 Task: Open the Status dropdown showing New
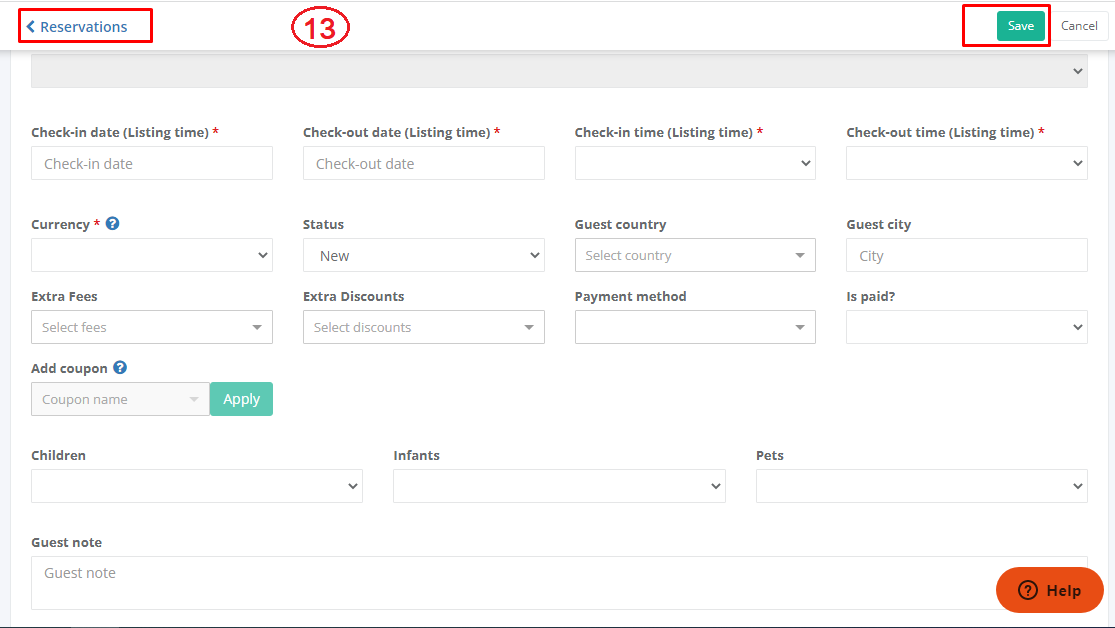pos(424,255)
